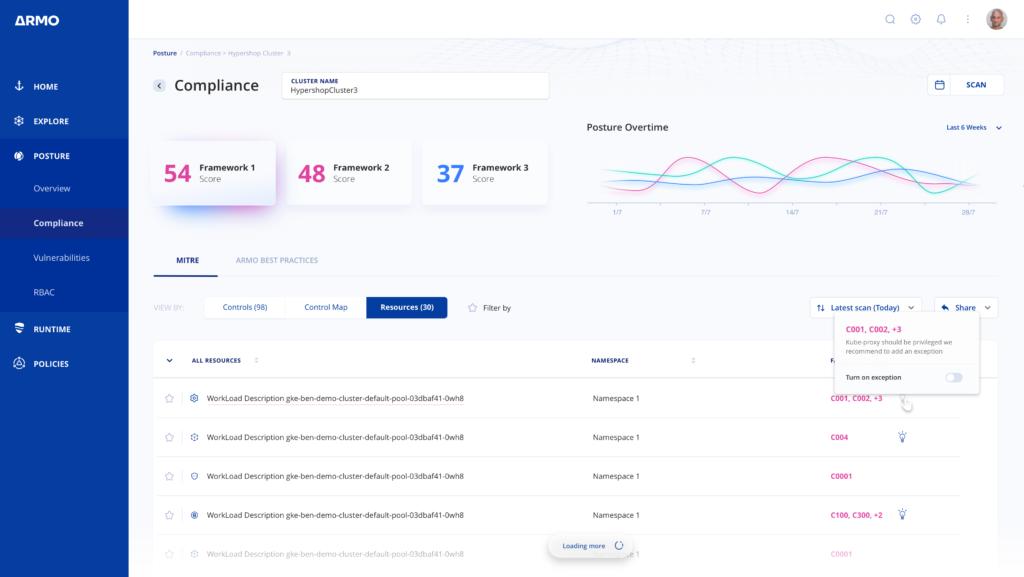Open the vertical dots menu

pos(967,19)
